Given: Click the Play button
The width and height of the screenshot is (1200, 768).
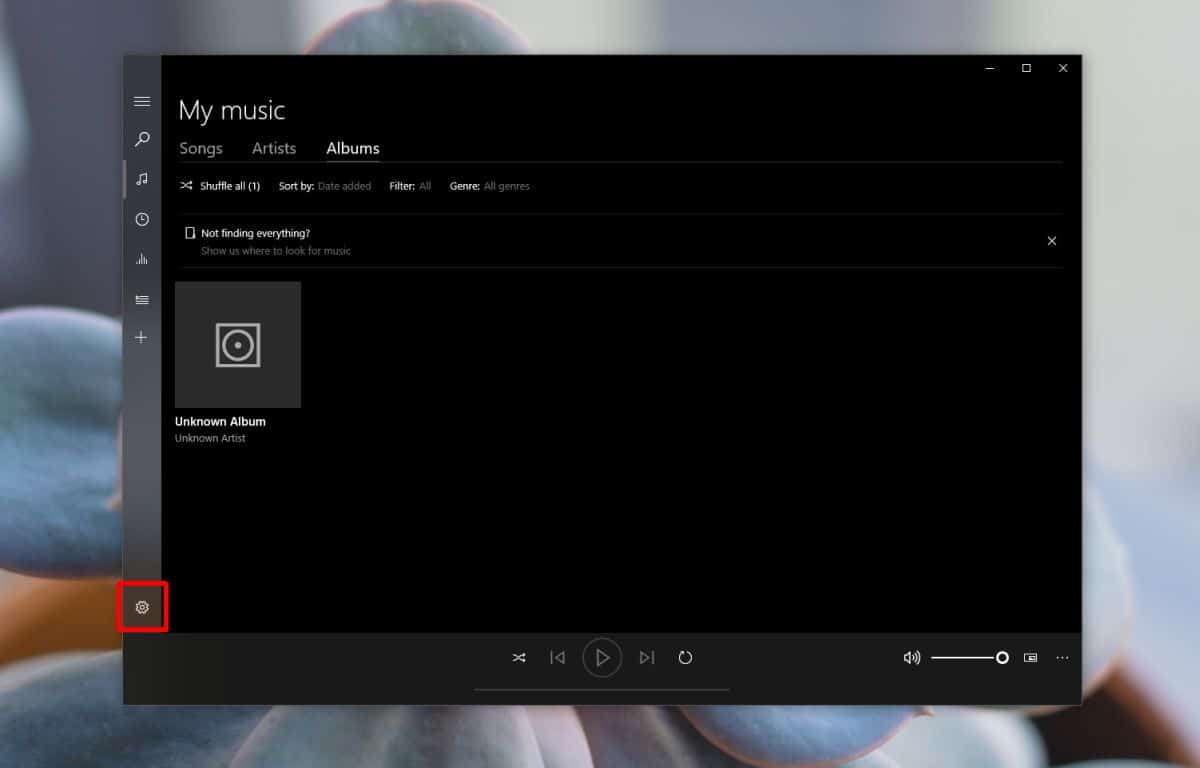Looking at the screenshot, I should click(602, 658).
